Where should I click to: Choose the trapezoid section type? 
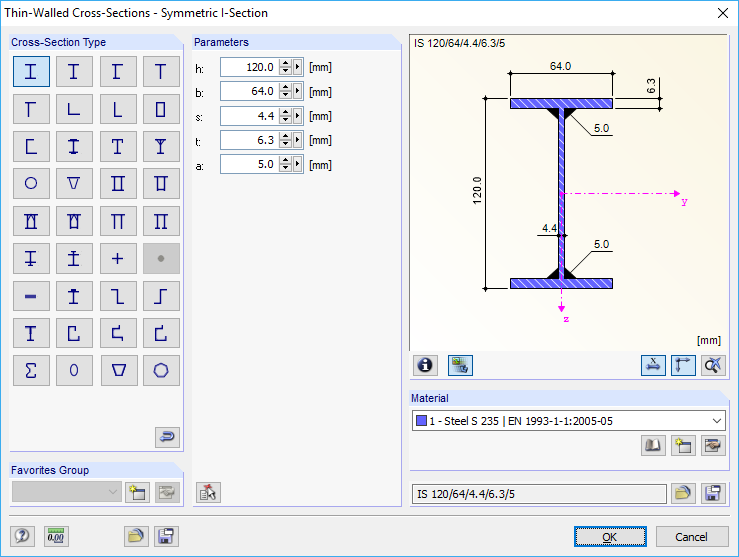click(x=118, y=370)
